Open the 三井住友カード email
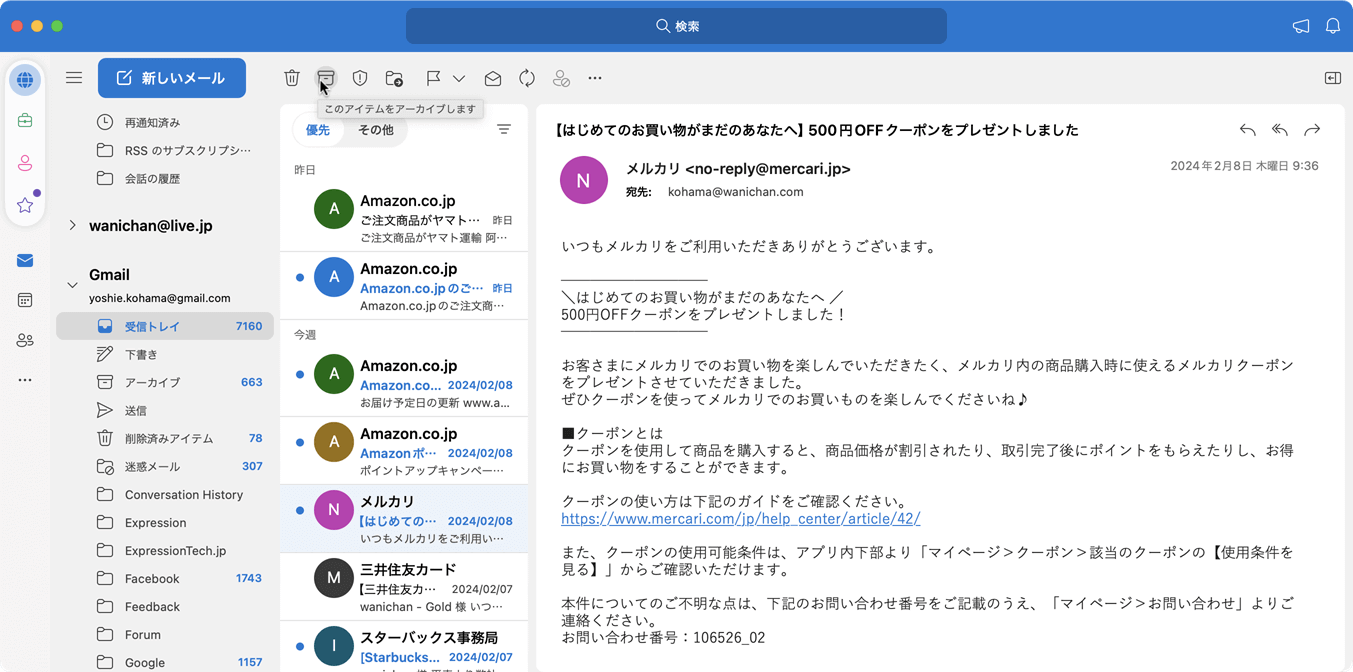This screenshot has width=1353, height=672. [404, 586]
